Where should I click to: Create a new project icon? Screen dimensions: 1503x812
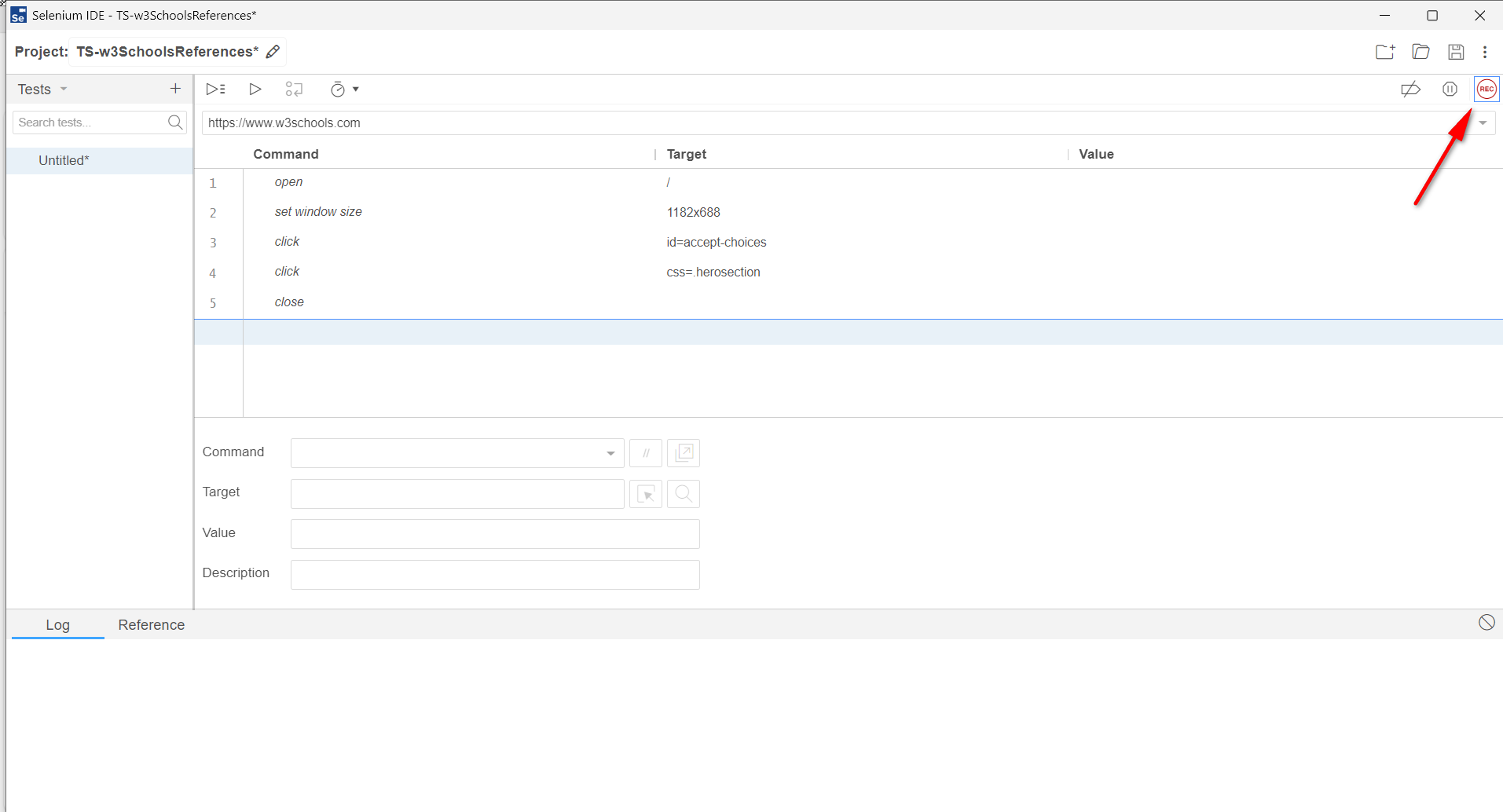coord(1384,52)
